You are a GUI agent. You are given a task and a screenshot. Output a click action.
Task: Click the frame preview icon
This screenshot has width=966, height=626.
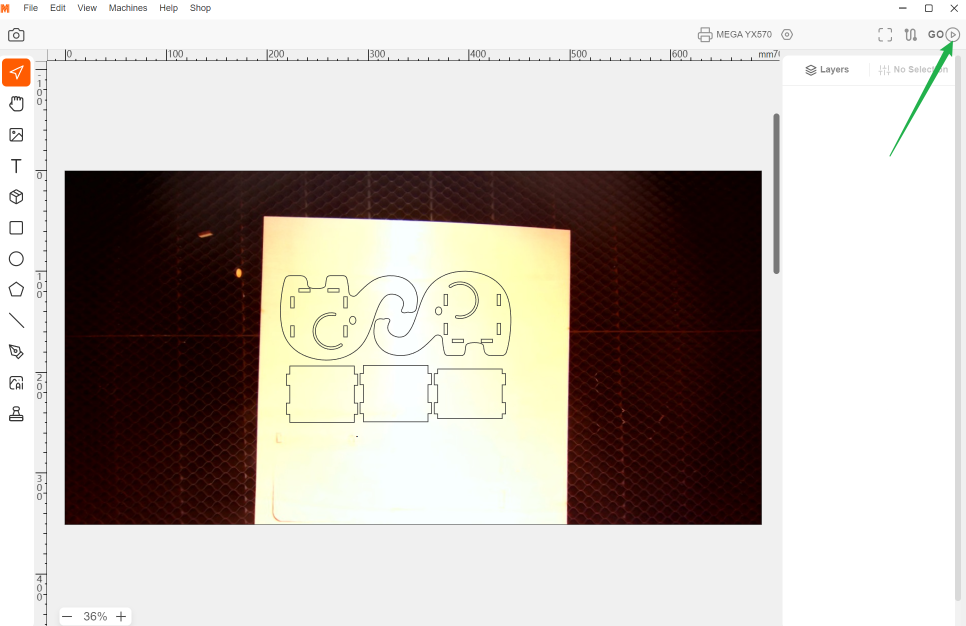pyautogui.click(x=885, y=35)
